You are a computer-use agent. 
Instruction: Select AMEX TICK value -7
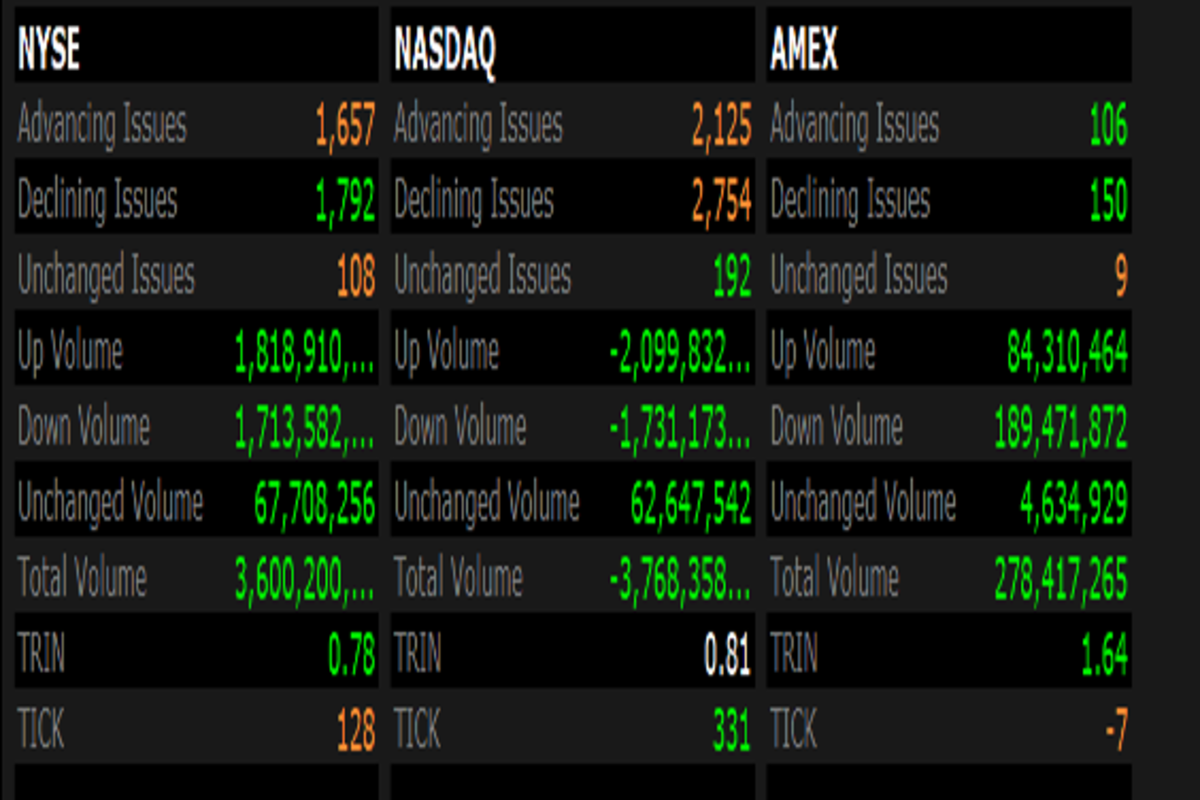coord(1116,731)
